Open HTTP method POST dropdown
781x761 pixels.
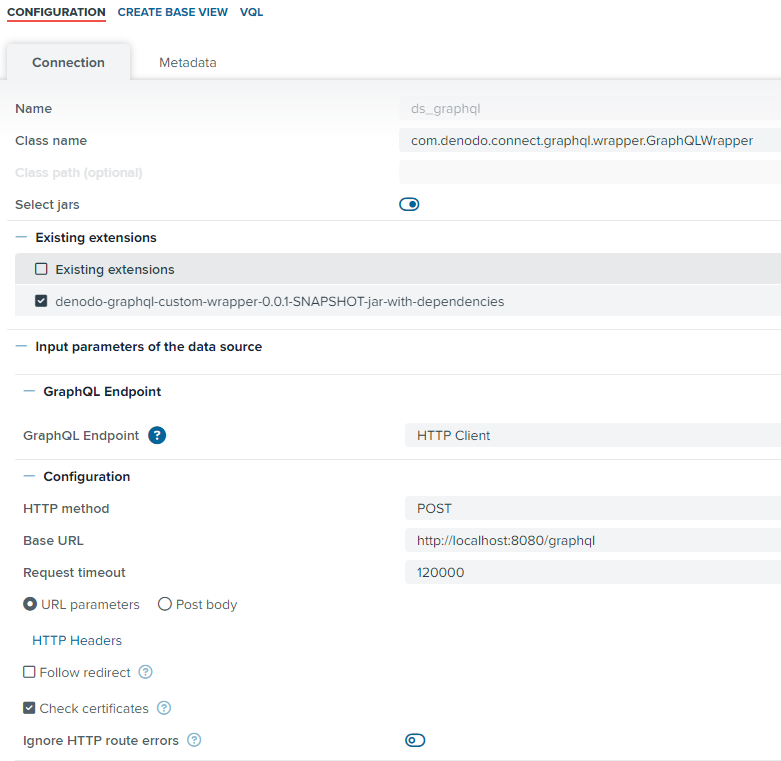(x=593, y=508)
